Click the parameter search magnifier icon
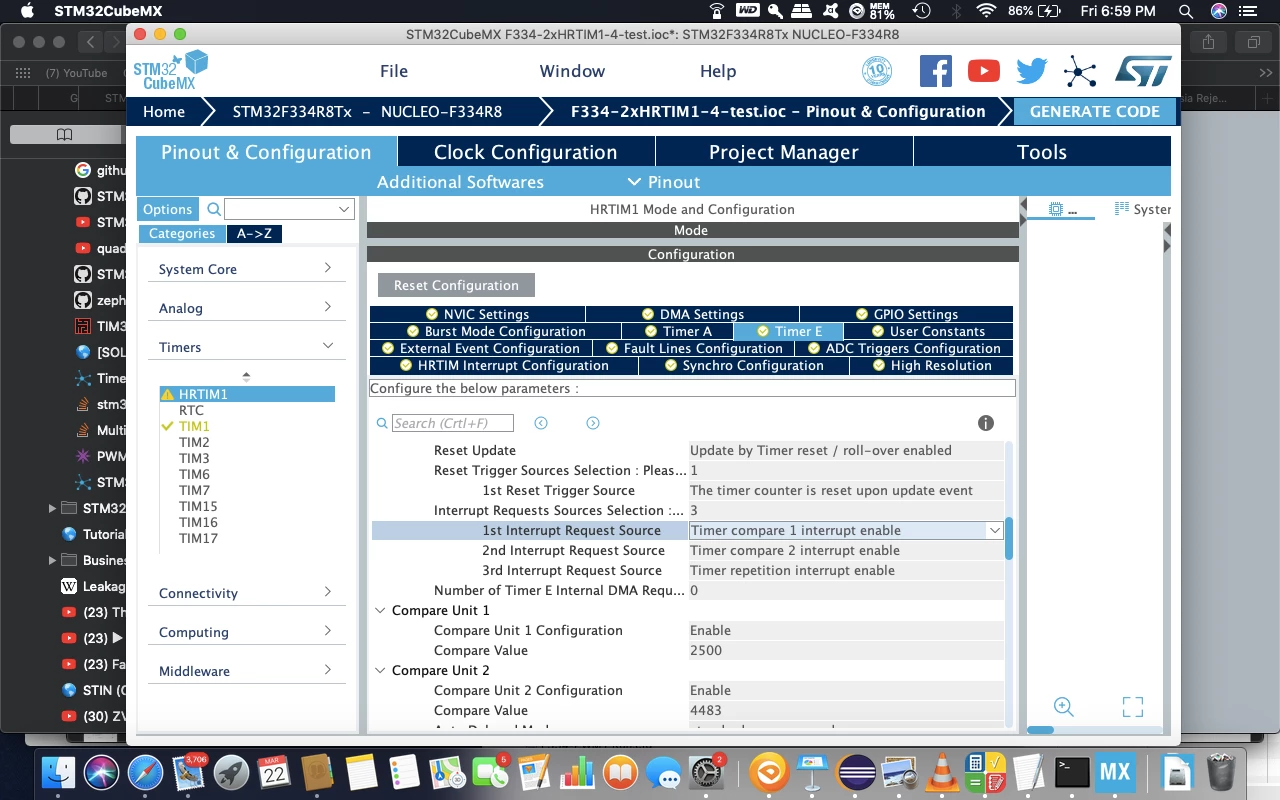1280x800 pixels. (382, 423)
